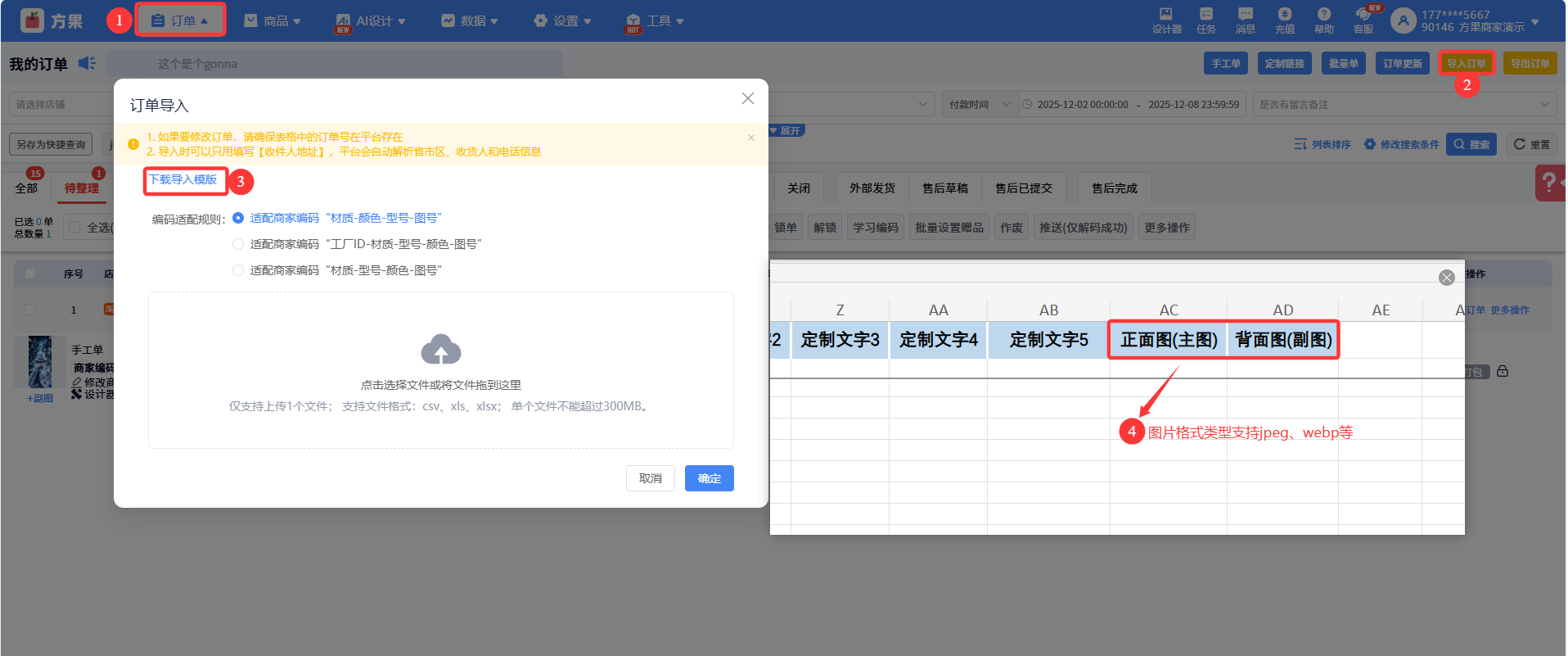Select rule “材质-颜色-型号-图号” radio button

tap(238, 218)
